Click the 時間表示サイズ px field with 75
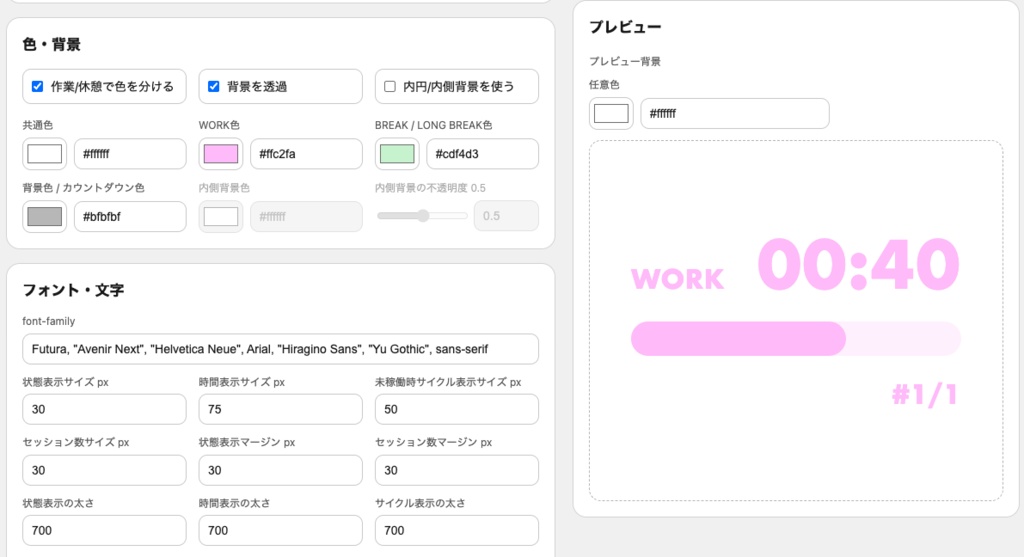The width and height of the screenshot is (1024, 557). pos(281,409)
